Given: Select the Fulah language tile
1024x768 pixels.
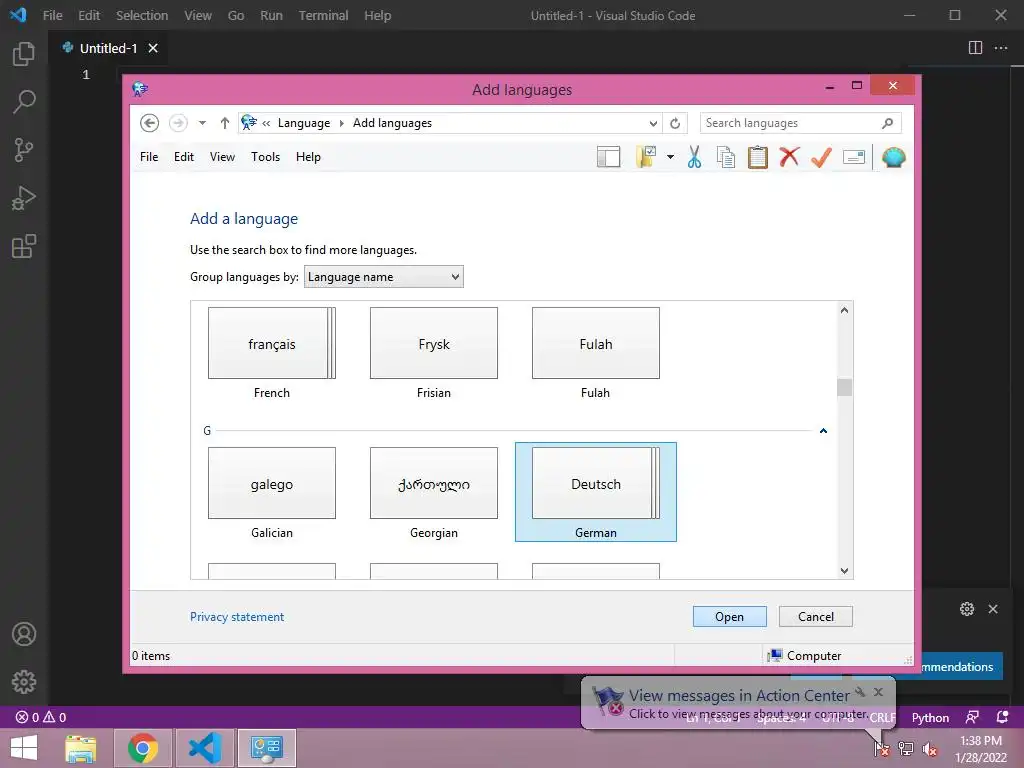Looking at the screenshot, I should tap(596, 353).
